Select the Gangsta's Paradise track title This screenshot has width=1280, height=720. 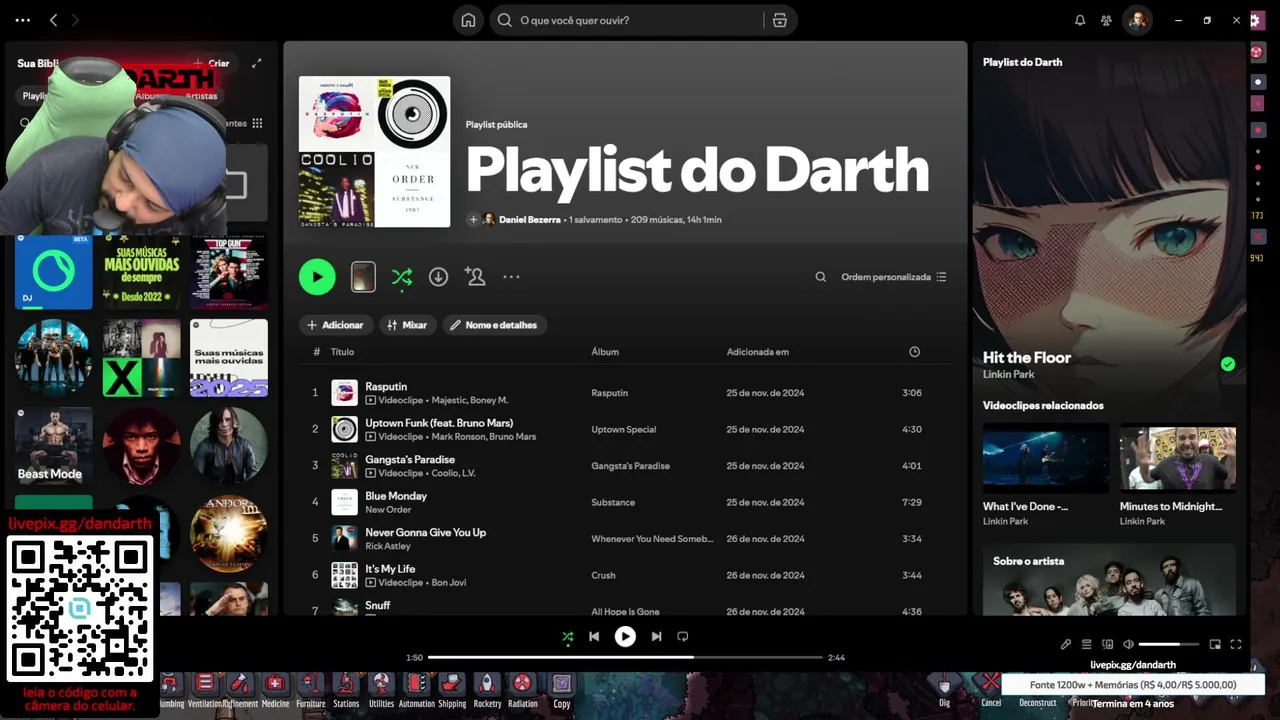point(410,459)
